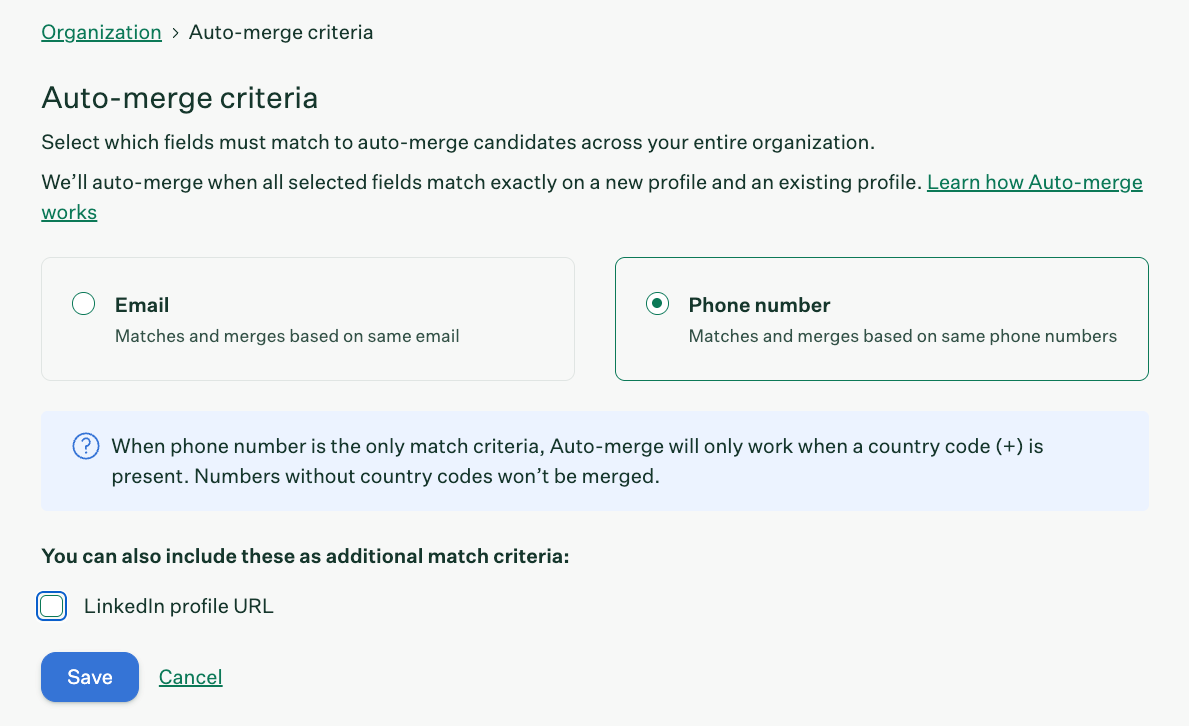Screen dimensions: 1189x726
Task: Click the Cancel link
Action: click(190, 677)
